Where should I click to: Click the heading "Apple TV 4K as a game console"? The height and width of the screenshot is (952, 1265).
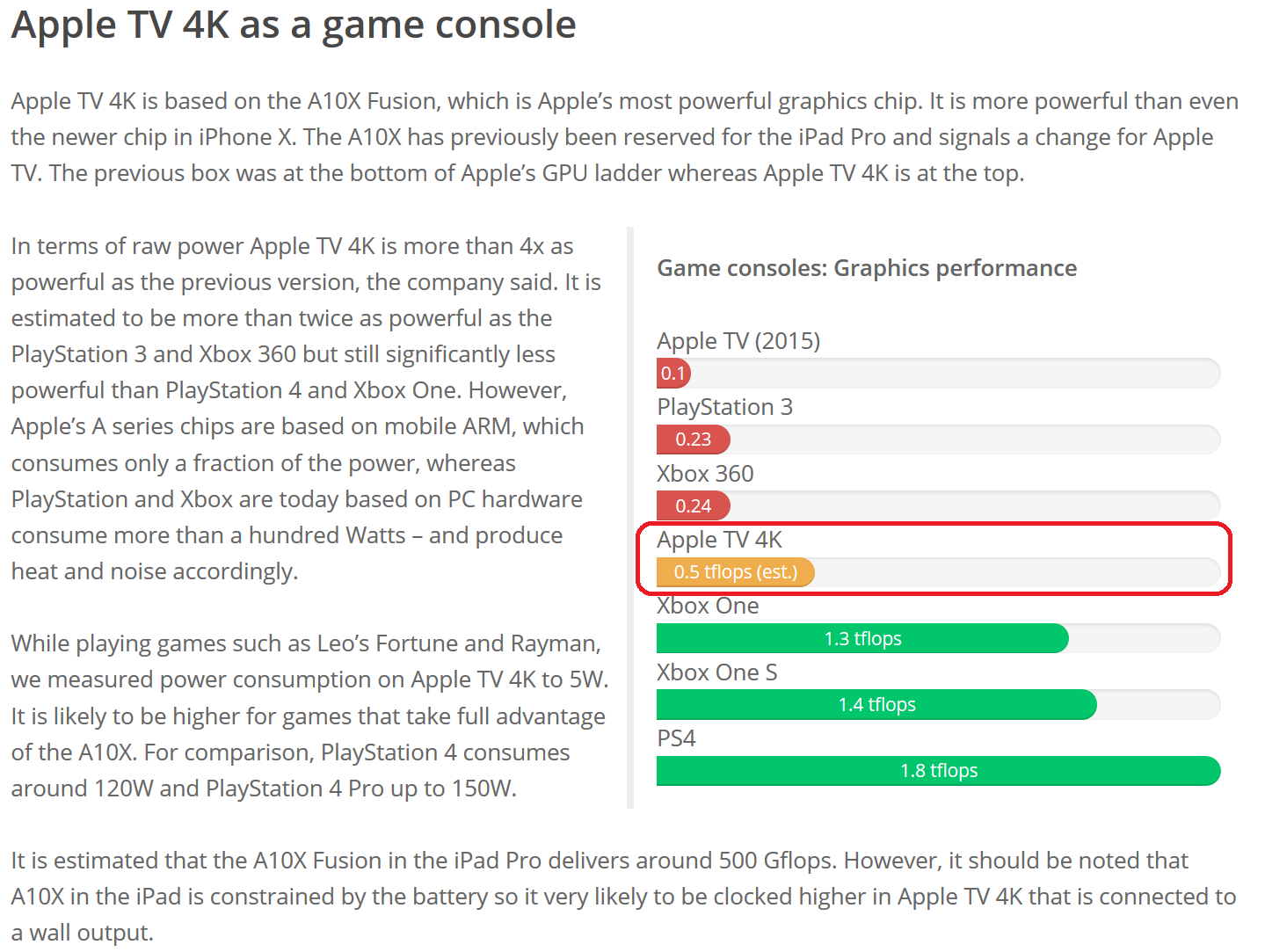[294, 25]
